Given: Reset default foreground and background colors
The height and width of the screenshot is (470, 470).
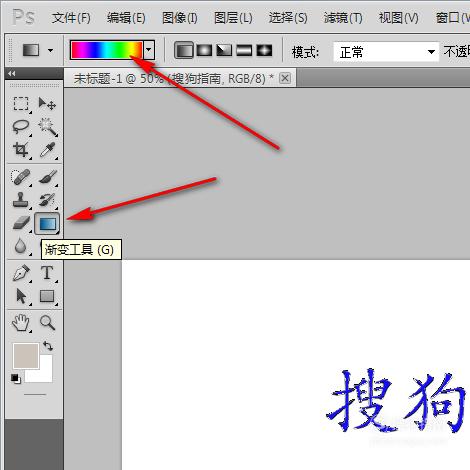Looking at the screenshot, I should pyautogui.click(x=16, y=379).
